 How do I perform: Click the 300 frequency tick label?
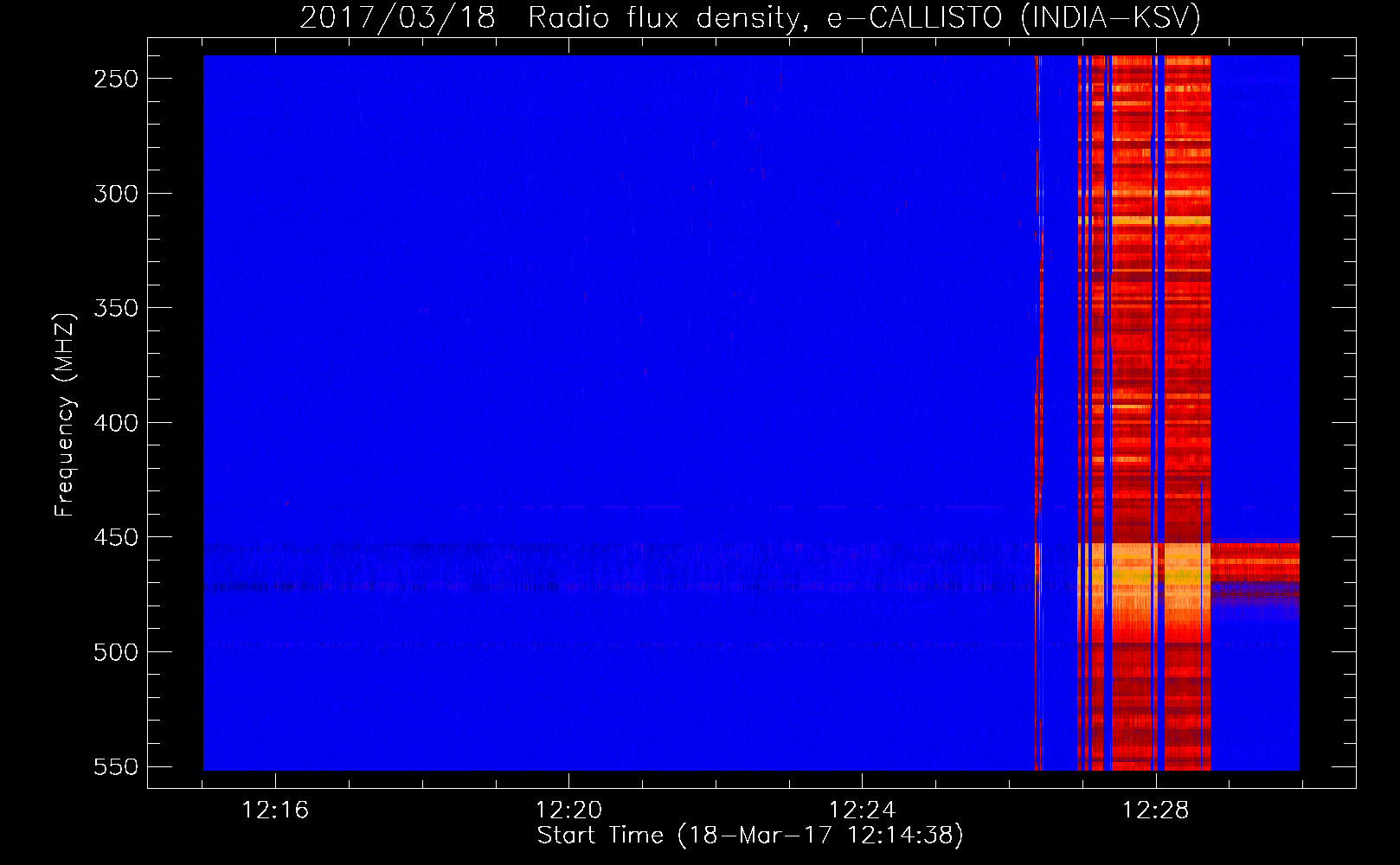point(116,194)
